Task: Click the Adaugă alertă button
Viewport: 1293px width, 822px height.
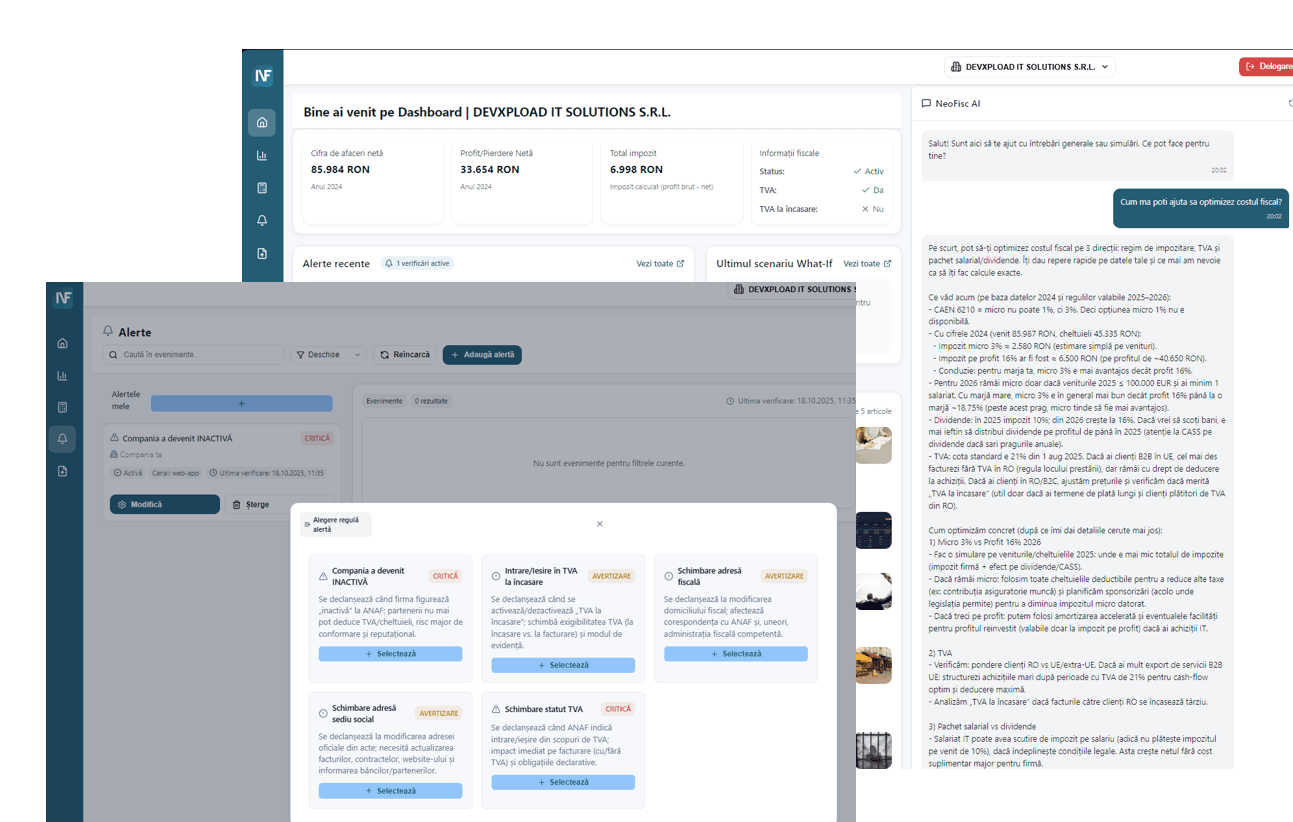Action: (x=482, y=355)
